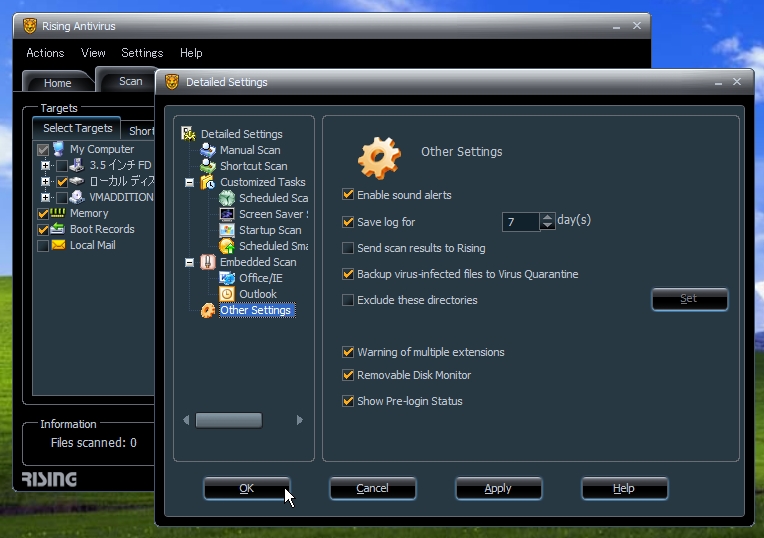
Task: Check the Local Mail target checkbox
Action: pos(43,246)
